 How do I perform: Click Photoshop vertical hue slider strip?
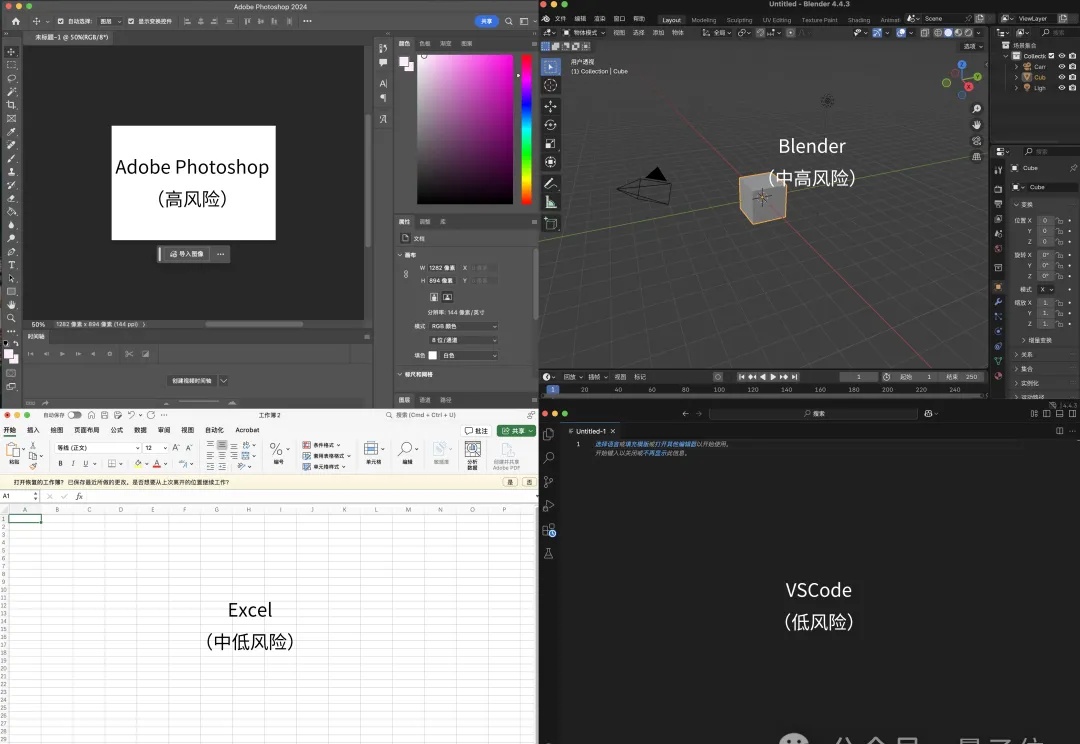pos(526,129)
